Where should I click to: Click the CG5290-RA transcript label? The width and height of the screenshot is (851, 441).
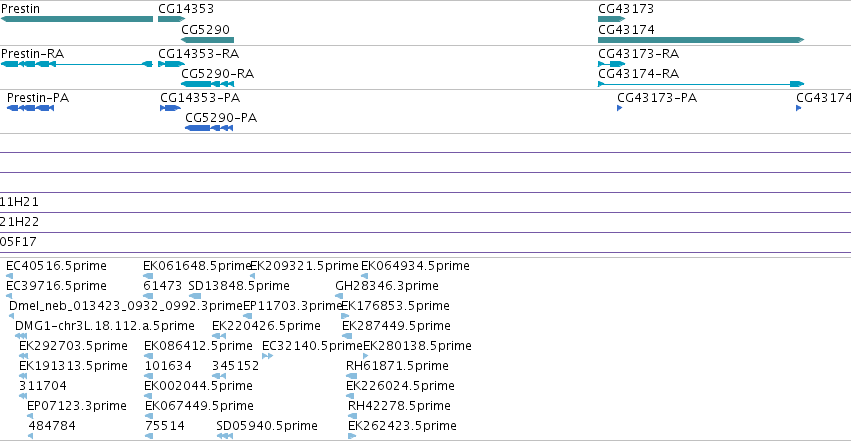pos(218,74)
